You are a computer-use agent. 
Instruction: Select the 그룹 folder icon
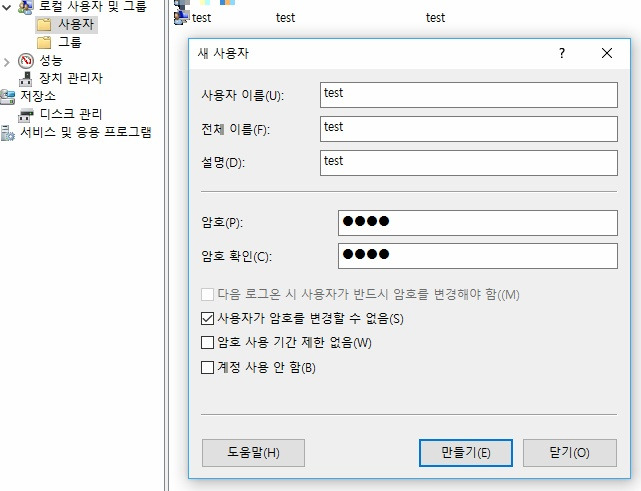pyautogui.click(x=44, y=42)
